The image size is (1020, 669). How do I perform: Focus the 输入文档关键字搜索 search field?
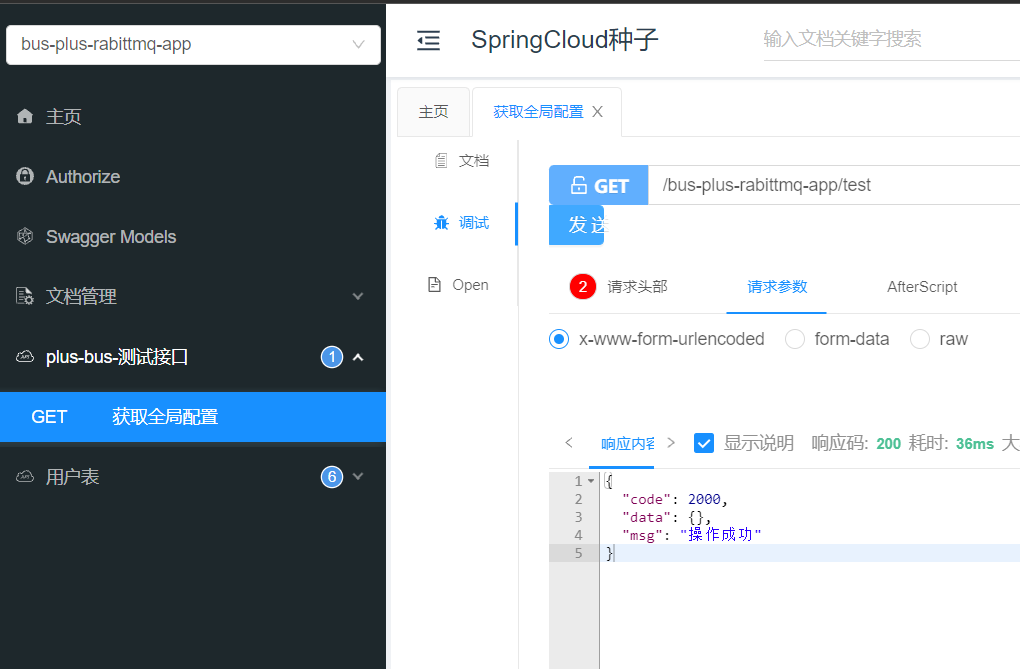[x=891, y=39]
